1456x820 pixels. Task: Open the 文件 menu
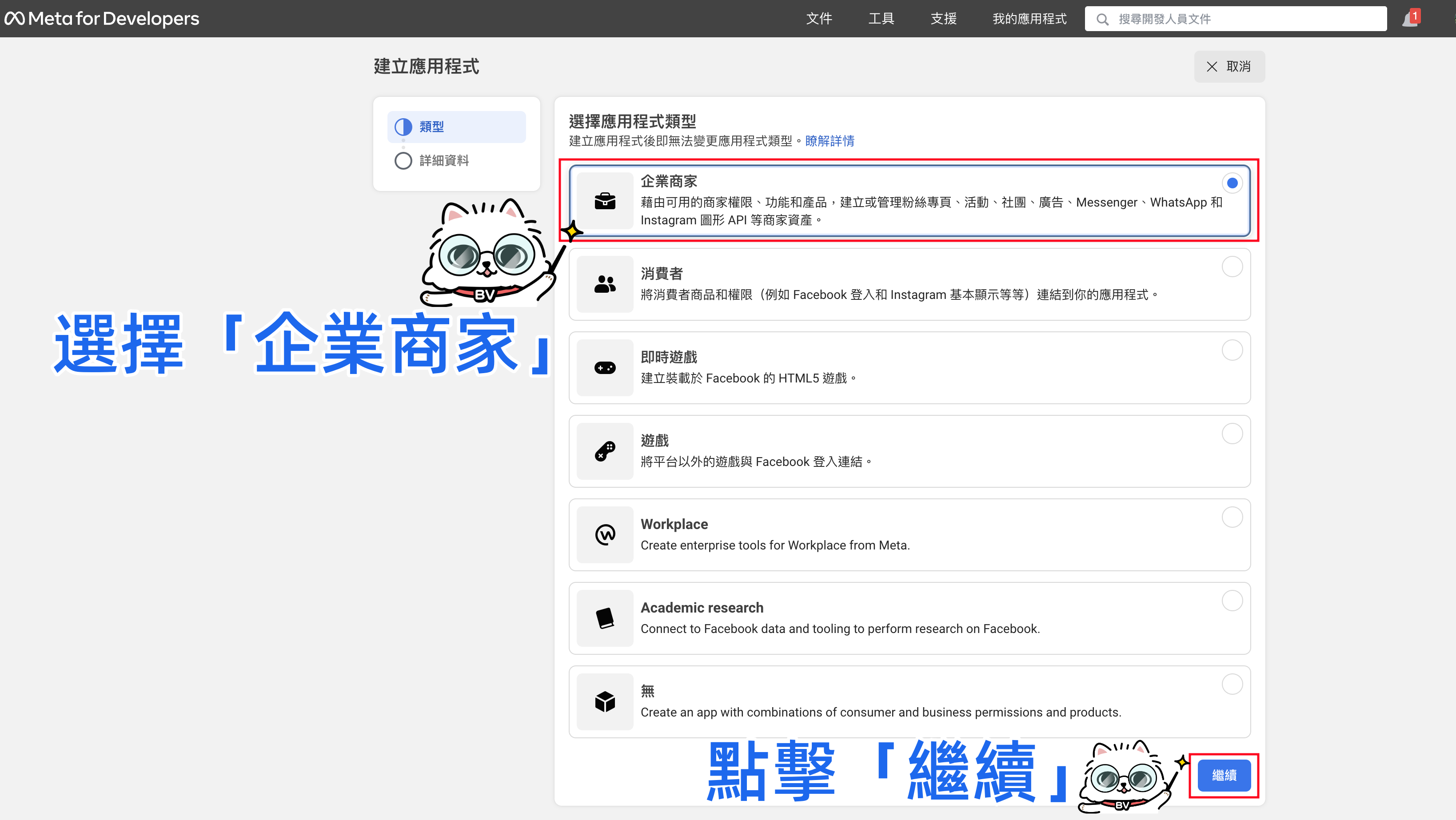tap(819, 19)
